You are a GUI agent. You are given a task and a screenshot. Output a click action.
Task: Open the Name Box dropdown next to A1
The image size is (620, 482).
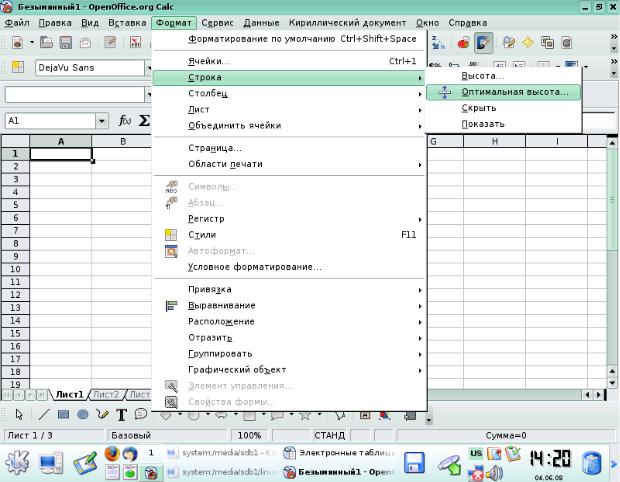tap(102, 121)
